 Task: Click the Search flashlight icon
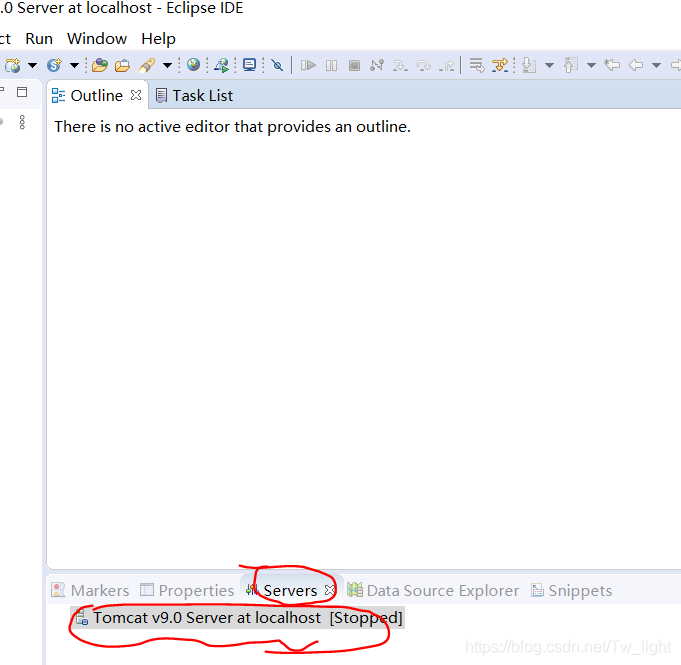[x=147, y=66]
